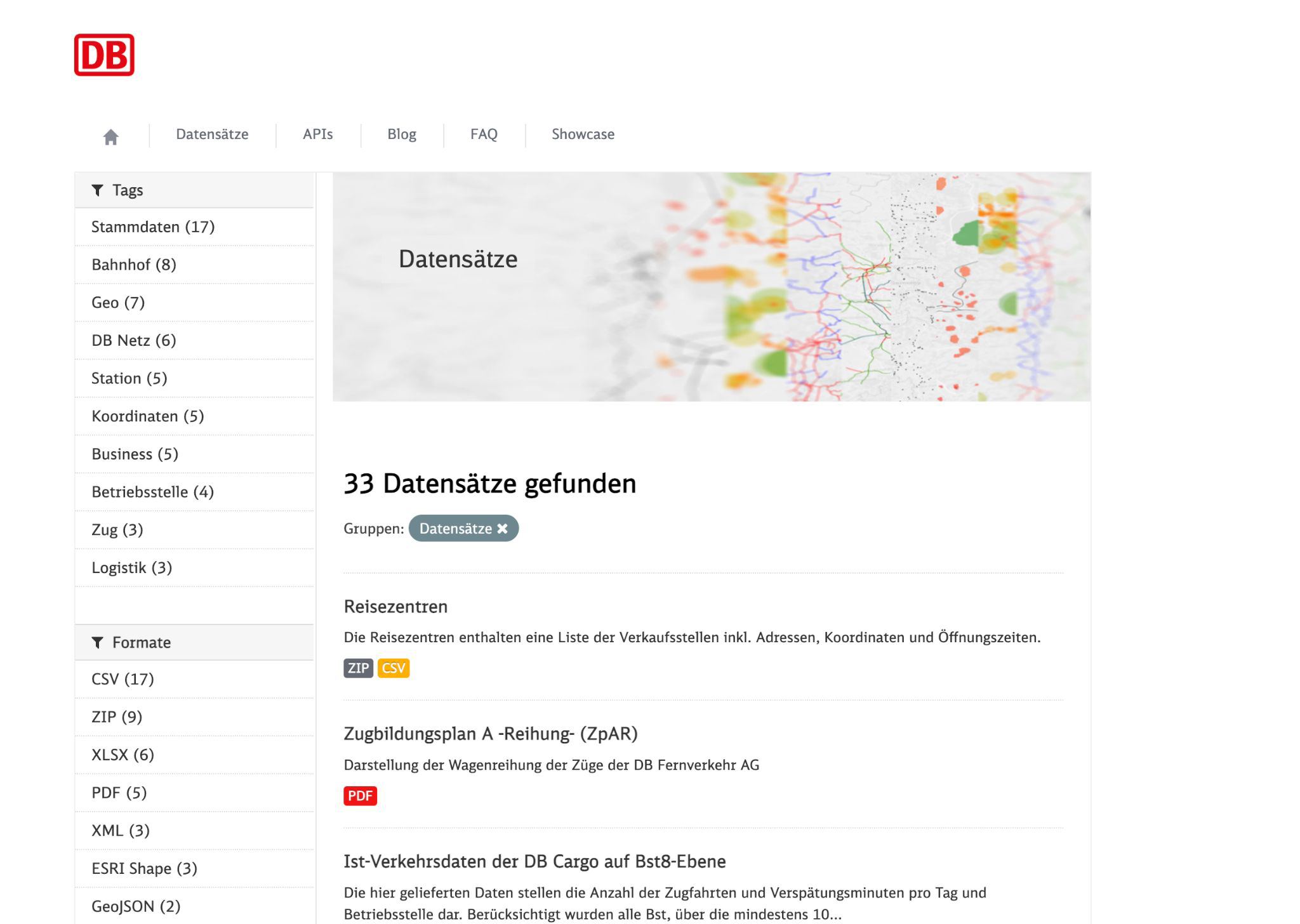Image resolution: width=1300 pixels, height=924 pixels.
Task: Click the PDF badge under Zugbildungsplan
Action: coord(360,796)
